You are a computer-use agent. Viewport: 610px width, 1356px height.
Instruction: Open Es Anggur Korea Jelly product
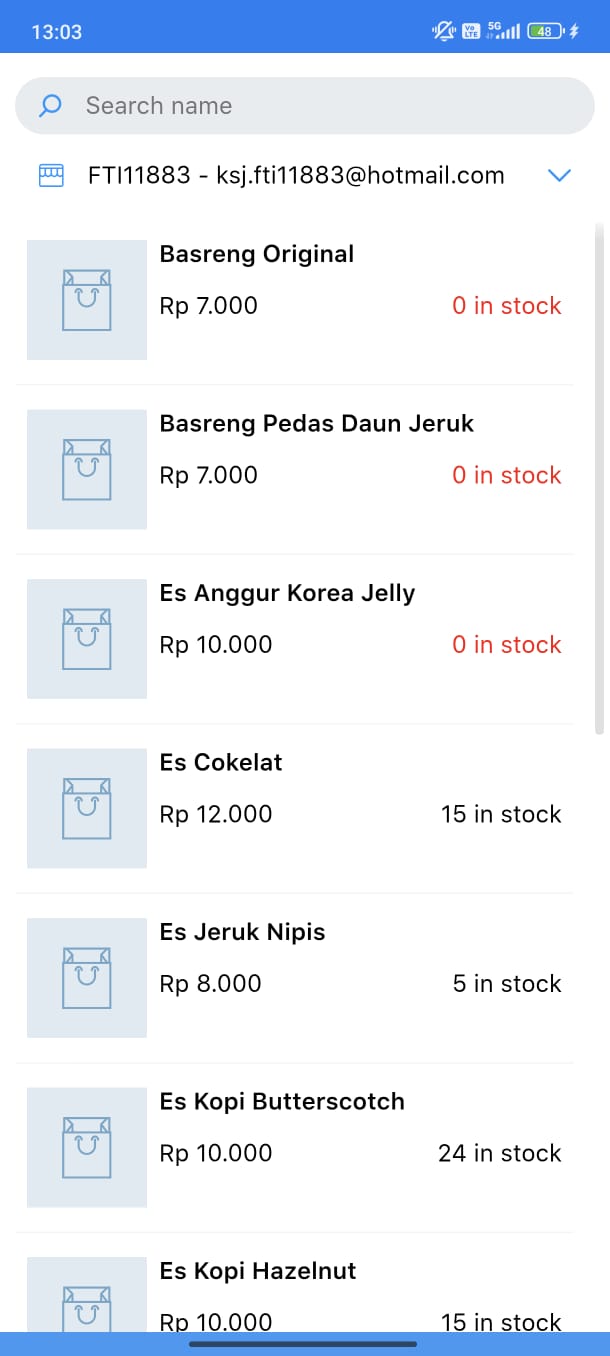(x=287, y=593)
